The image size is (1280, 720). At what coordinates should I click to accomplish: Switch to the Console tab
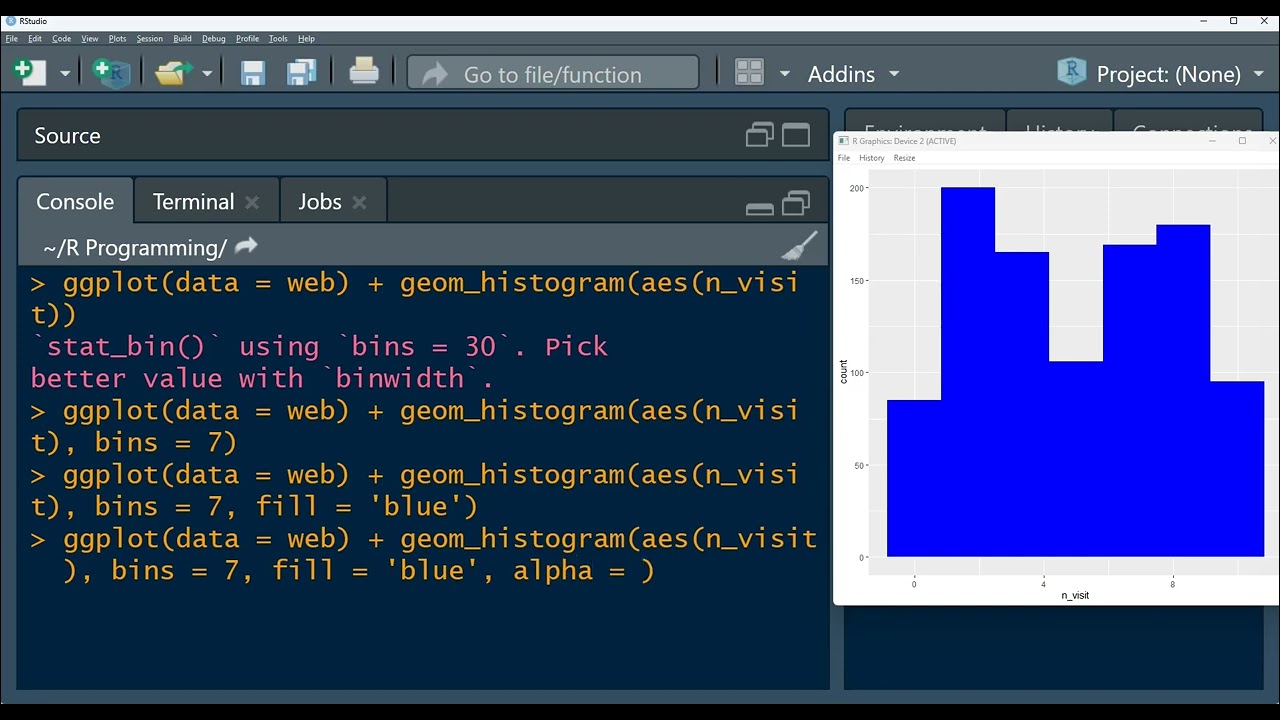(x=75, y=201)
